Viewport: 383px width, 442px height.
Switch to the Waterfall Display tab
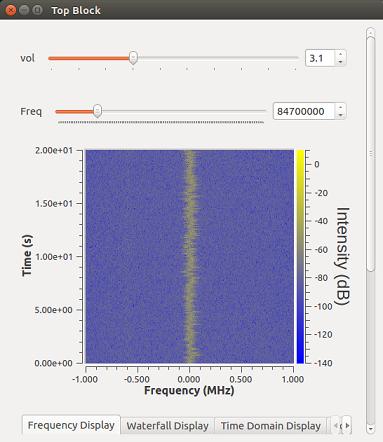coord(167,426)
